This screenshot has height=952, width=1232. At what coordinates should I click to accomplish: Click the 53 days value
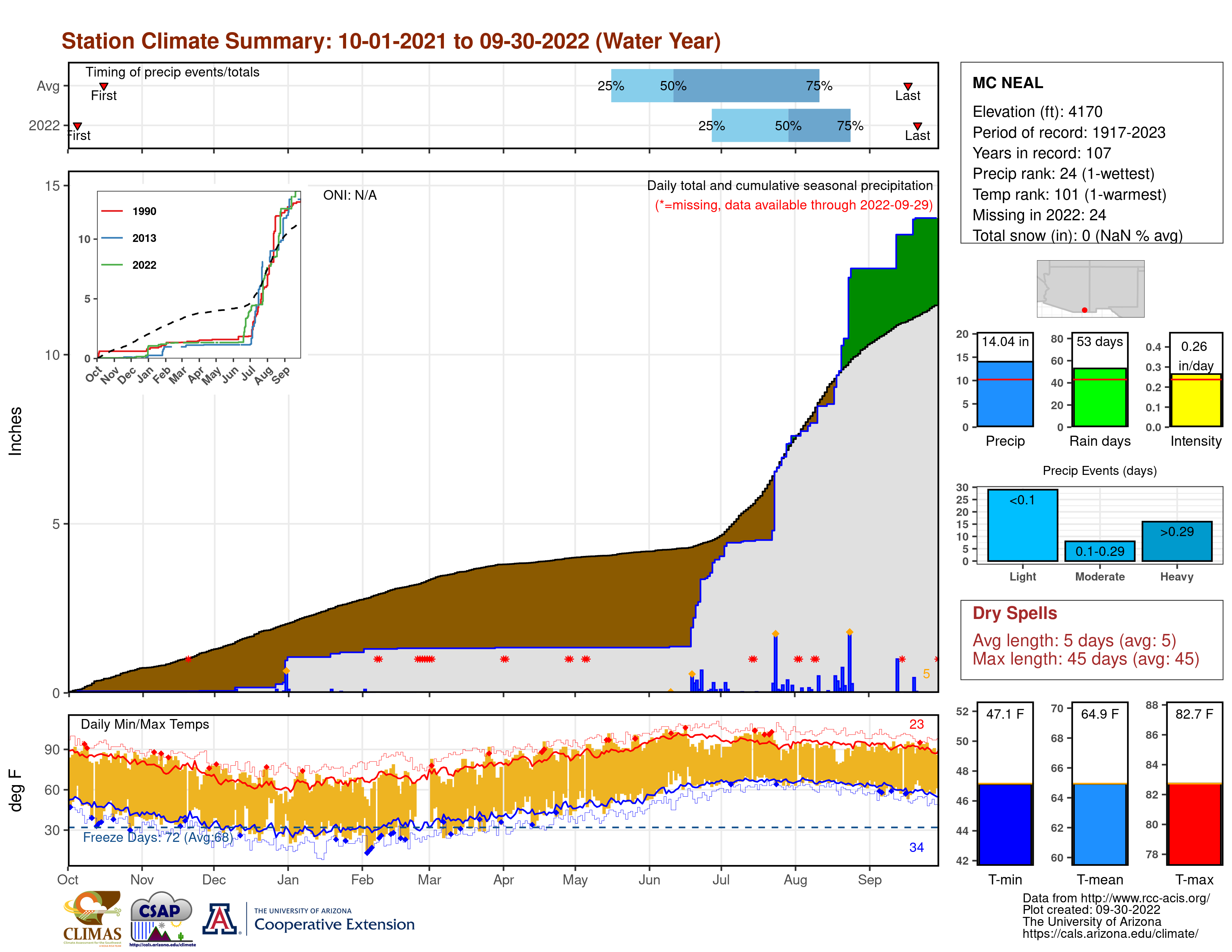click(x=1099, y=341)
